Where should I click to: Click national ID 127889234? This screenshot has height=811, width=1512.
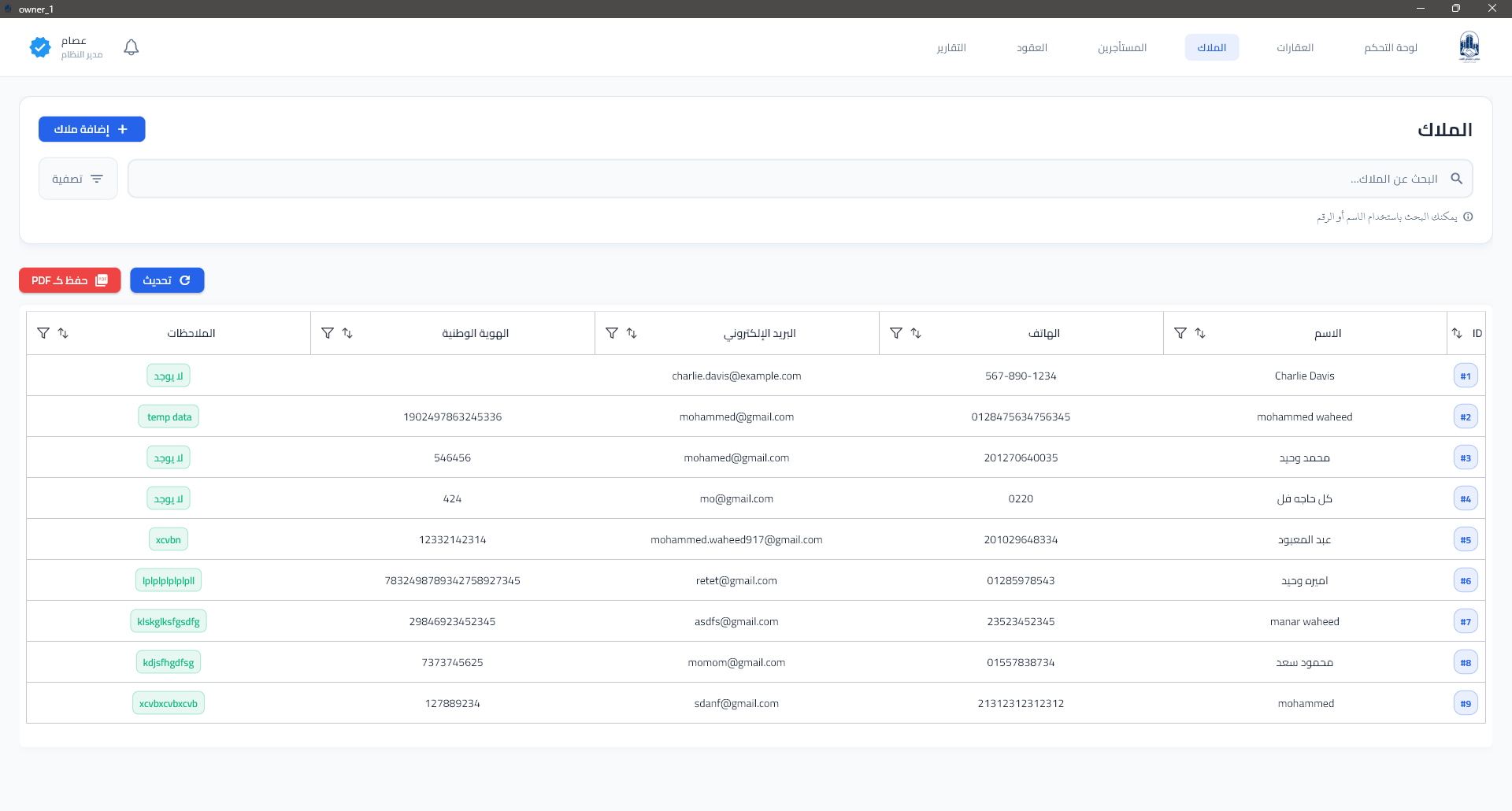[453, 703]
